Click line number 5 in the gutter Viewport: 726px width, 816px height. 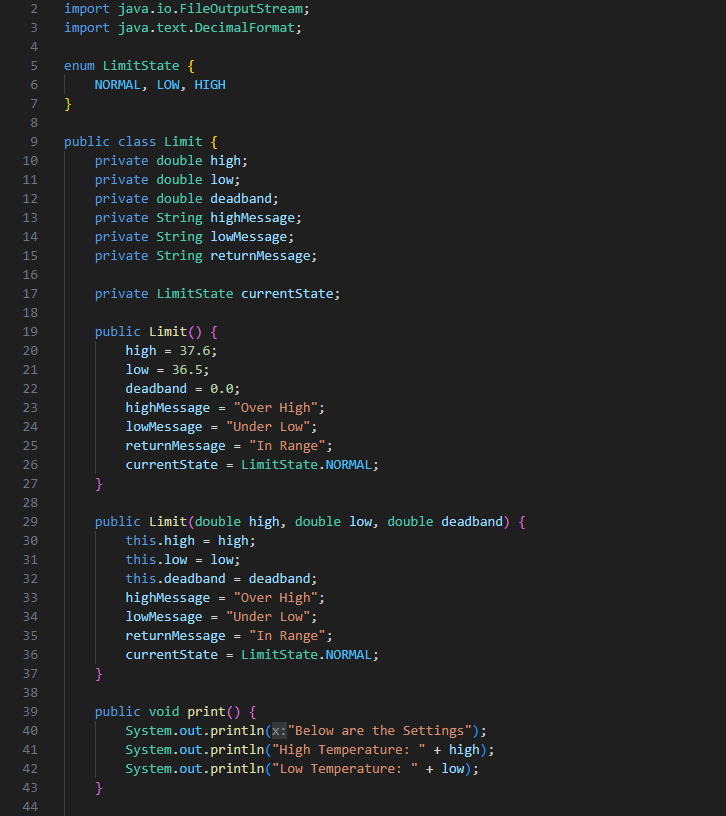34,66
